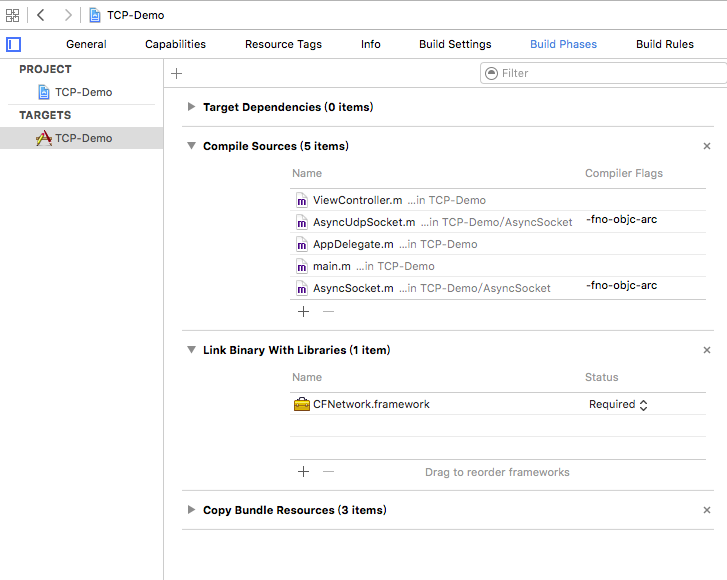Delete the Compile Sources phase with X
Viewport: 727px width, 580px height.
707,146
